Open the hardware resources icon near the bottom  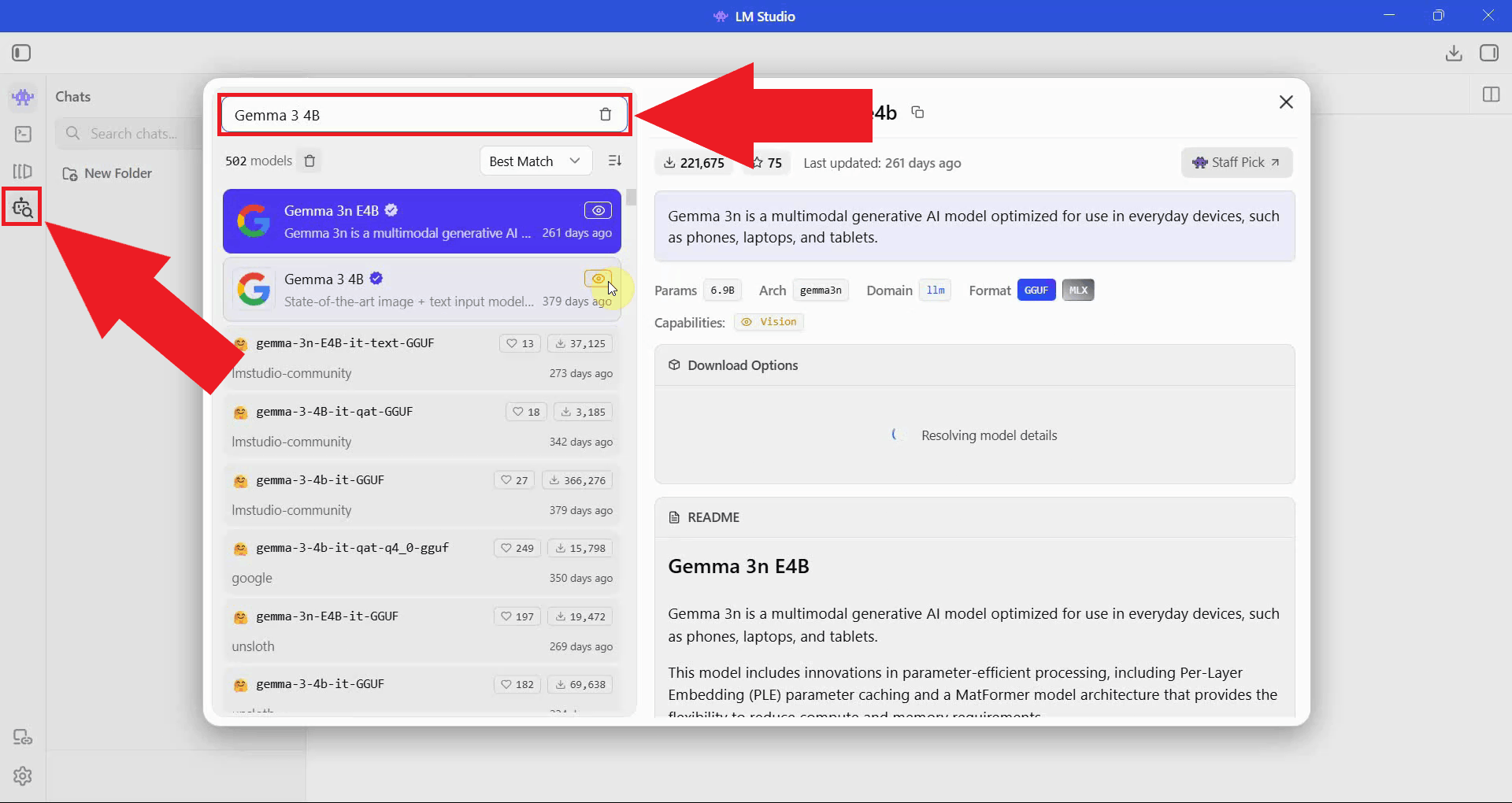tap(21, 737)
